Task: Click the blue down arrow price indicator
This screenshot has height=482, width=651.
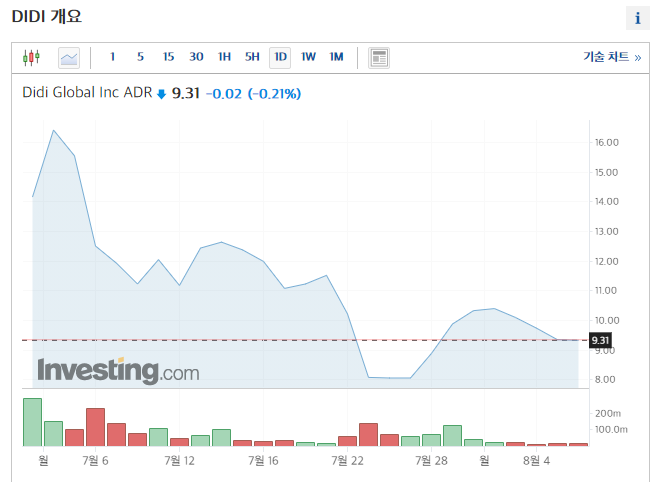Action: tap(162, 95)
